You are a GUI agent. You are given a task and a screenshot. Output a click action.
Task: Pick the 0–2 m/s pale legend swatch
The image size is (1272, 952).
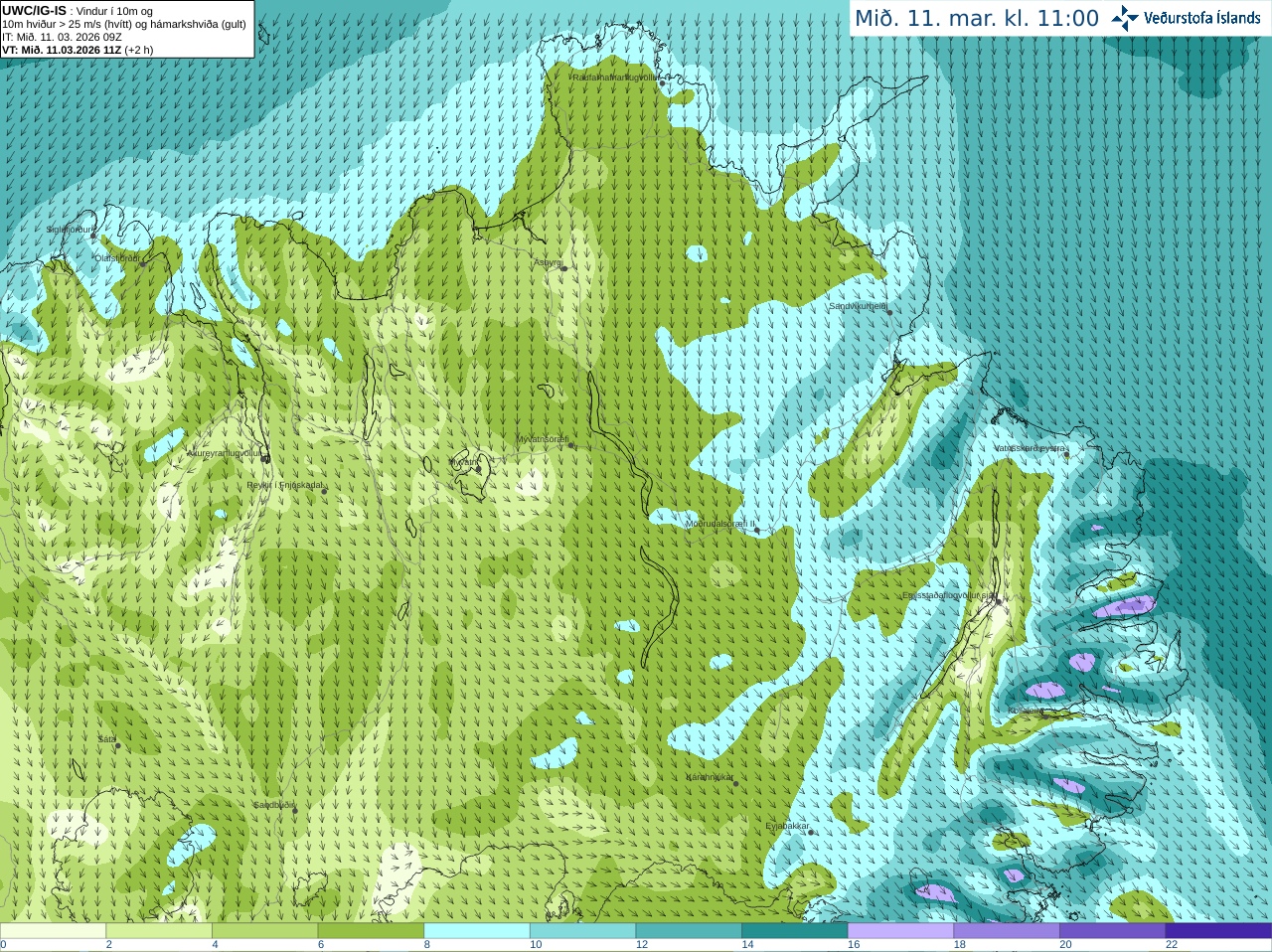(53, 931)
